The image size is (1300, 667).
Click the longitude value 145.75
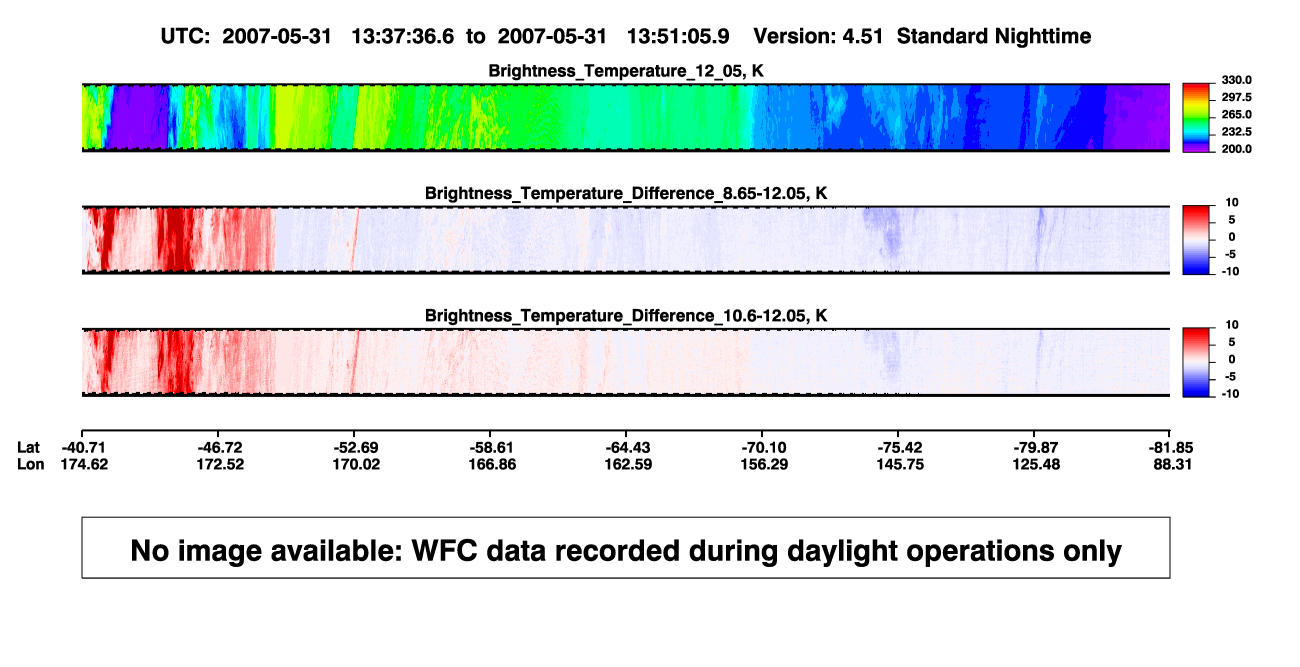[x=899, y=464]
